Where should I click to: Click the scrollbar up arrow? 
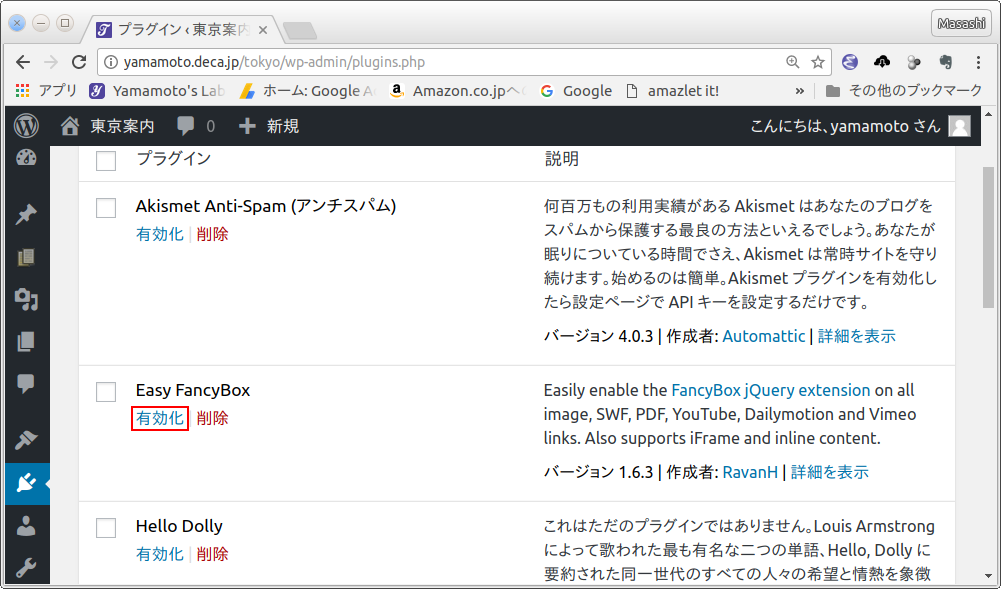989,115
